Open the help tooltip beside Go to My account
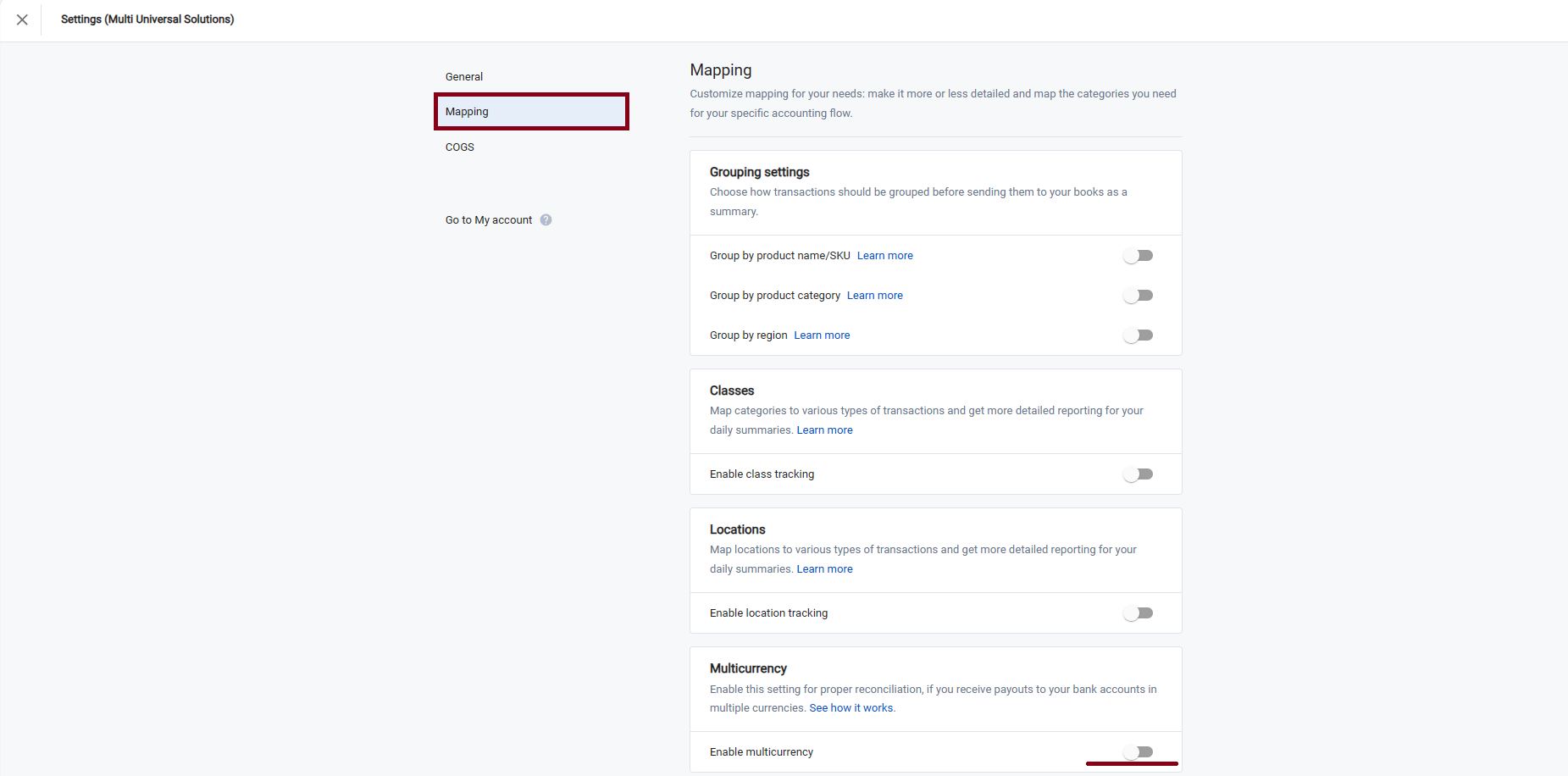The height and width of the screenshot is (776, 1568). coord(546,219)
